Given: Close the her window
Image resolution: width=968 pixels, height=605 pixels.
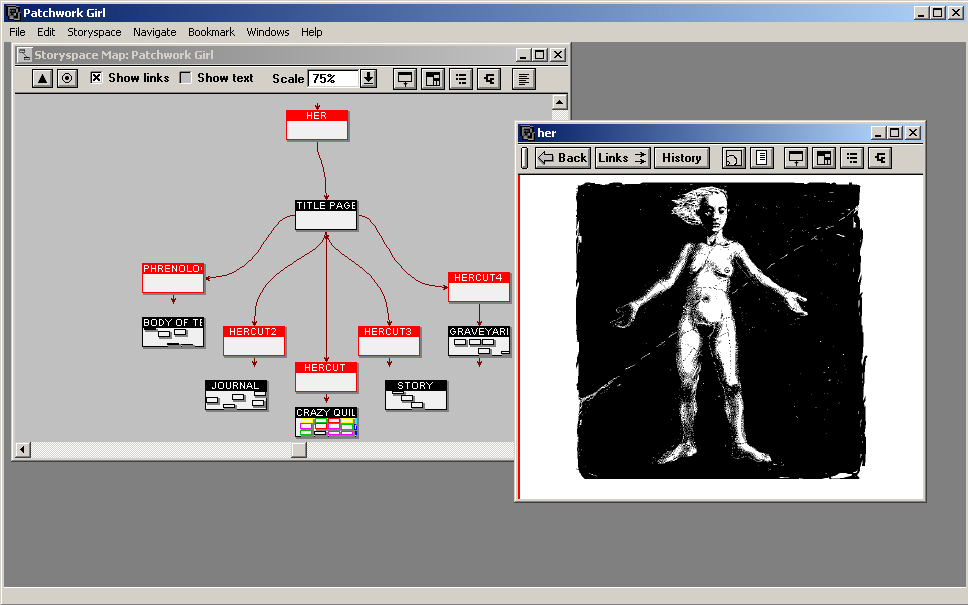Looking at the screenshot, I should point(913,133).
